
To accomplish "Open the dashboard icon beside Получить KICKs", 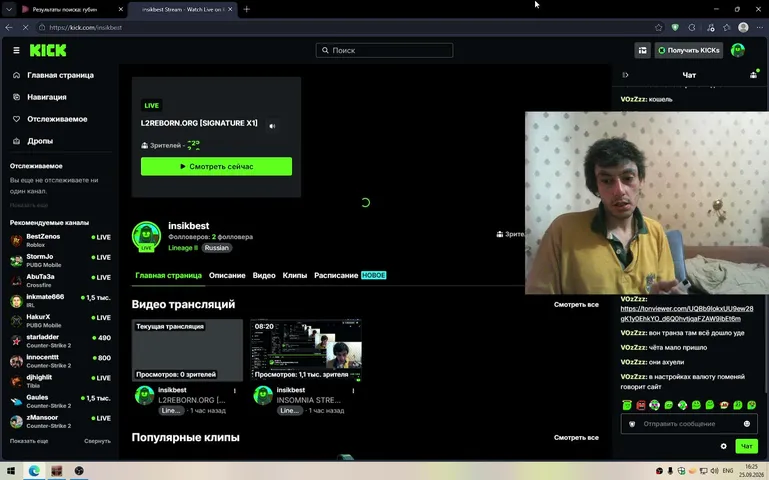I will click(x=642, y=51).
